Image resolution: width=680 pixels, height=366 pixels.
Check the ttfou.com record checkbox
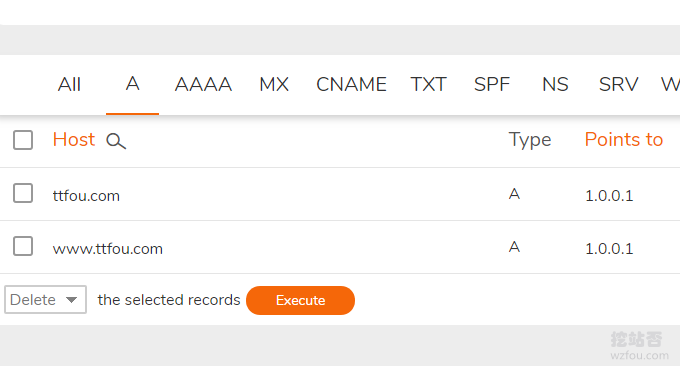(x=23, y=193)
